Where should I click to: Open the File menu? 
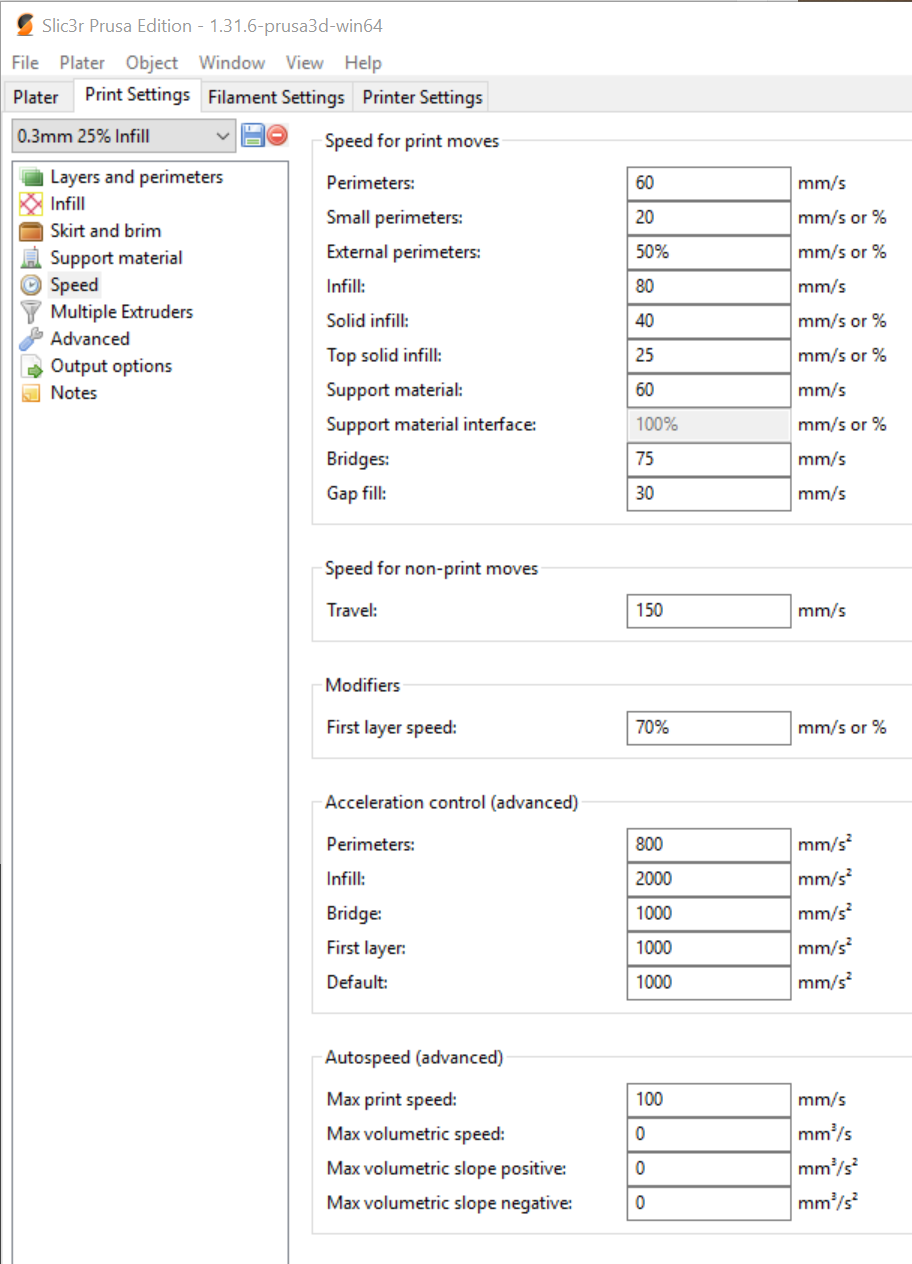25,62
